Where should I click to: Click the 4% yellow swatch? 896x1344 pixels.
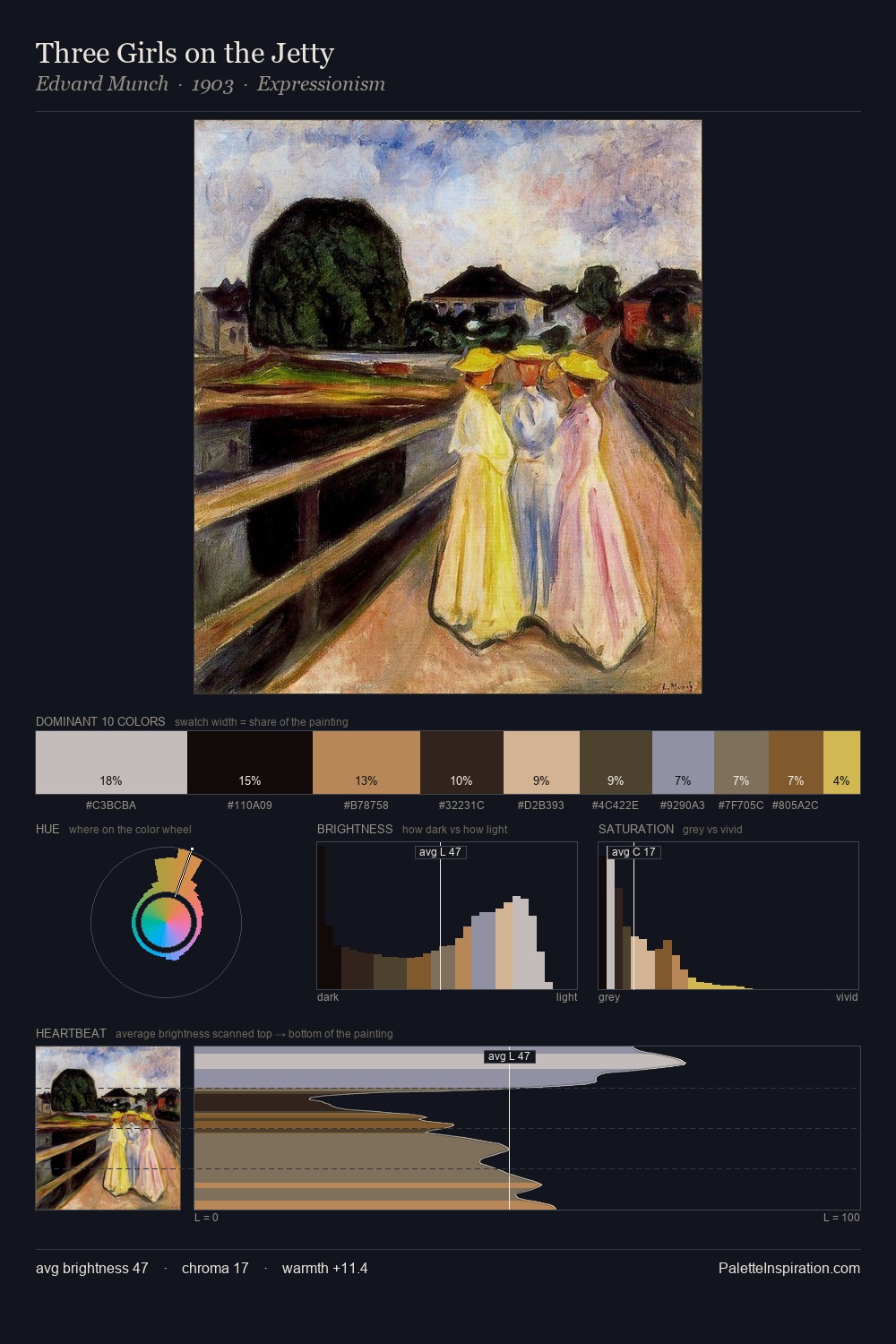tap(841, 762)
